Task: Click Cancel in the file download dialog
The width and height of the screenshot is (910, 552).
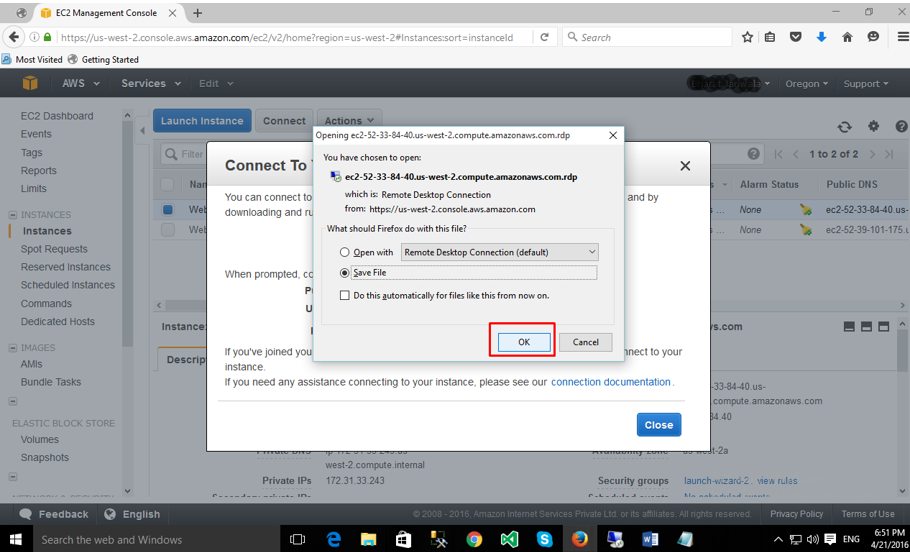Action: point(585,342)
